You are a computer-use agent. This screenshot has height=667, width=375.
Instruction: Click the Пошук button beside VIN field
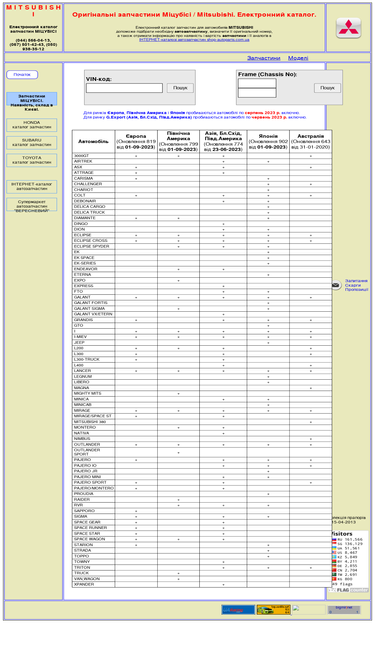tap(180, 88)
